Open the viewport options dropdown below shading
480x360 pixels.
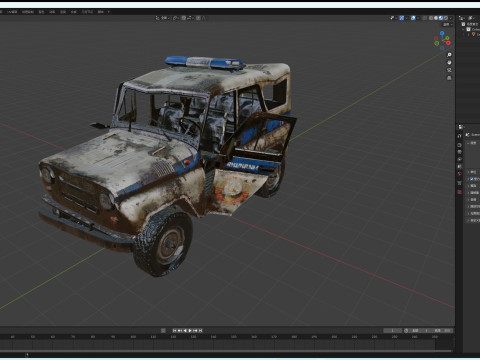coord(448,25)
